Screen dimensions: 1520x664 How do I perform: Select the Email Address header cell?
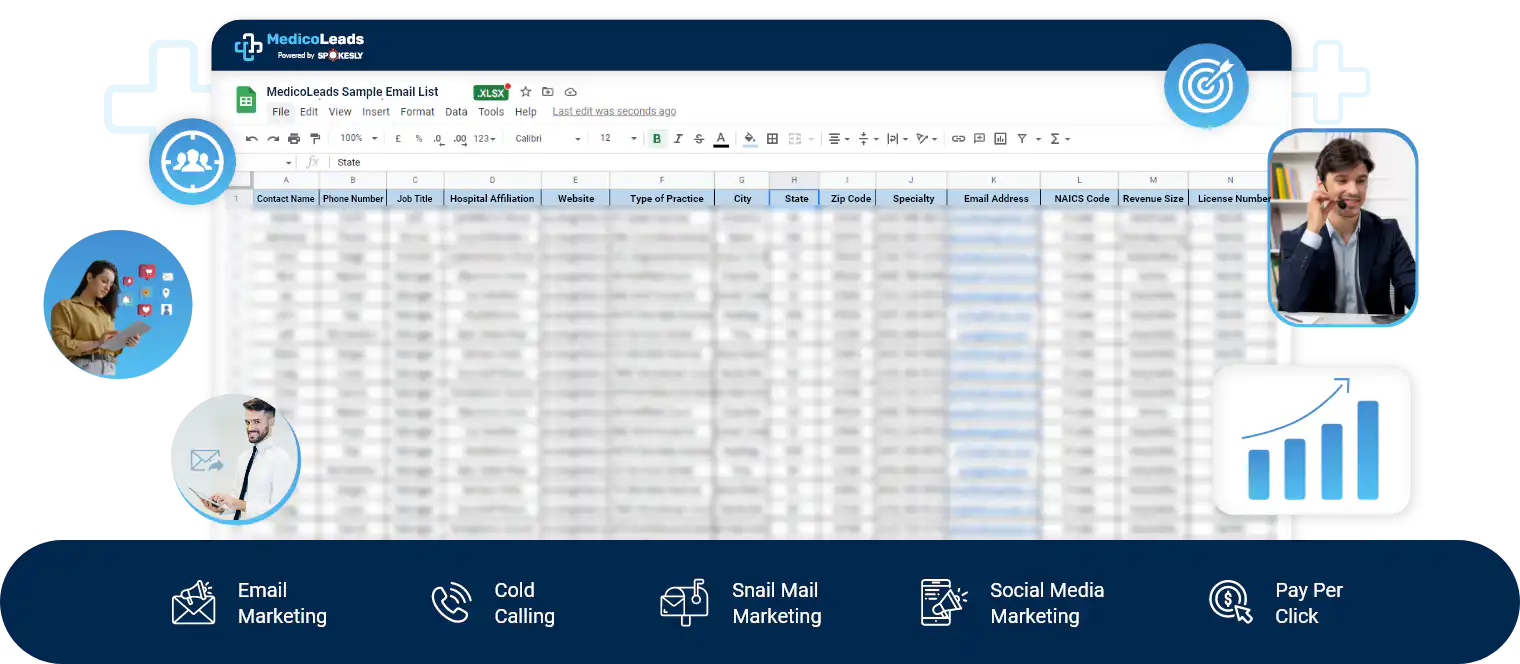996,198
